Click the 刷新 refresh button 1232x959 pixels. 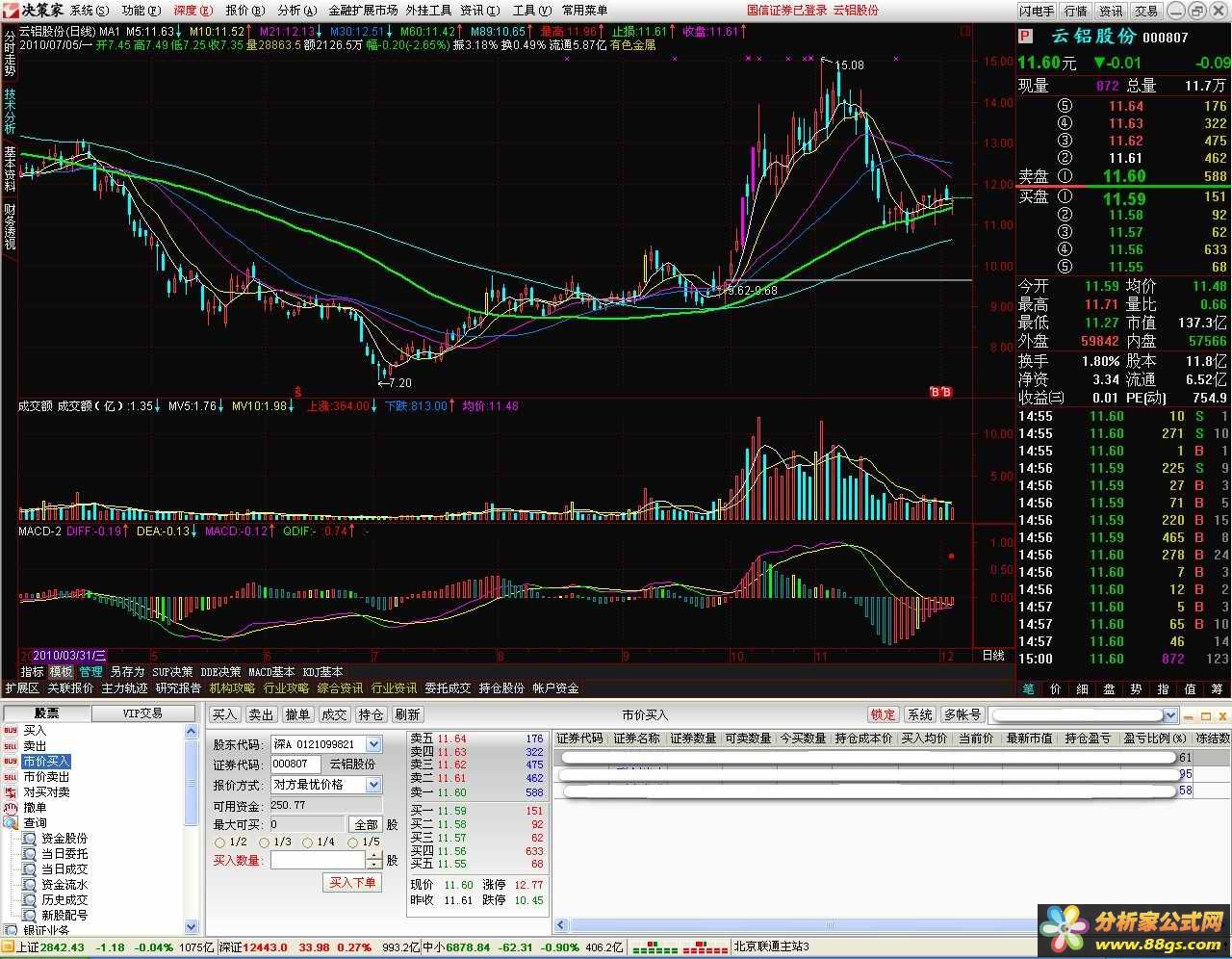[407, 714]
